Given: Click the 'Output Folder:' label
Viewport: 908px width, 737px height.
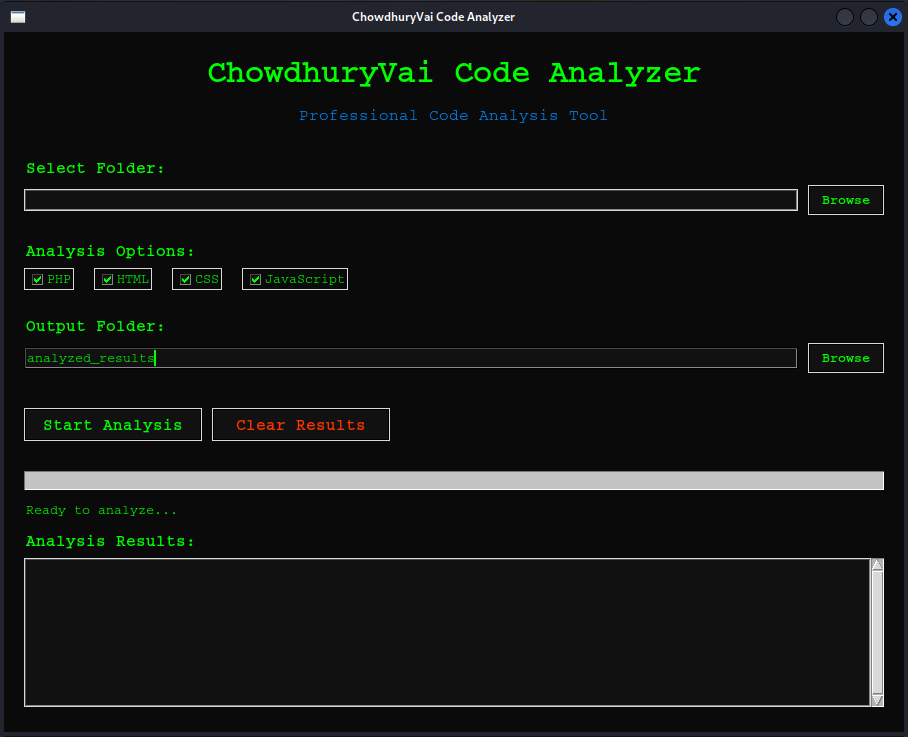Looking at the screenshot, I should [96, 327].
